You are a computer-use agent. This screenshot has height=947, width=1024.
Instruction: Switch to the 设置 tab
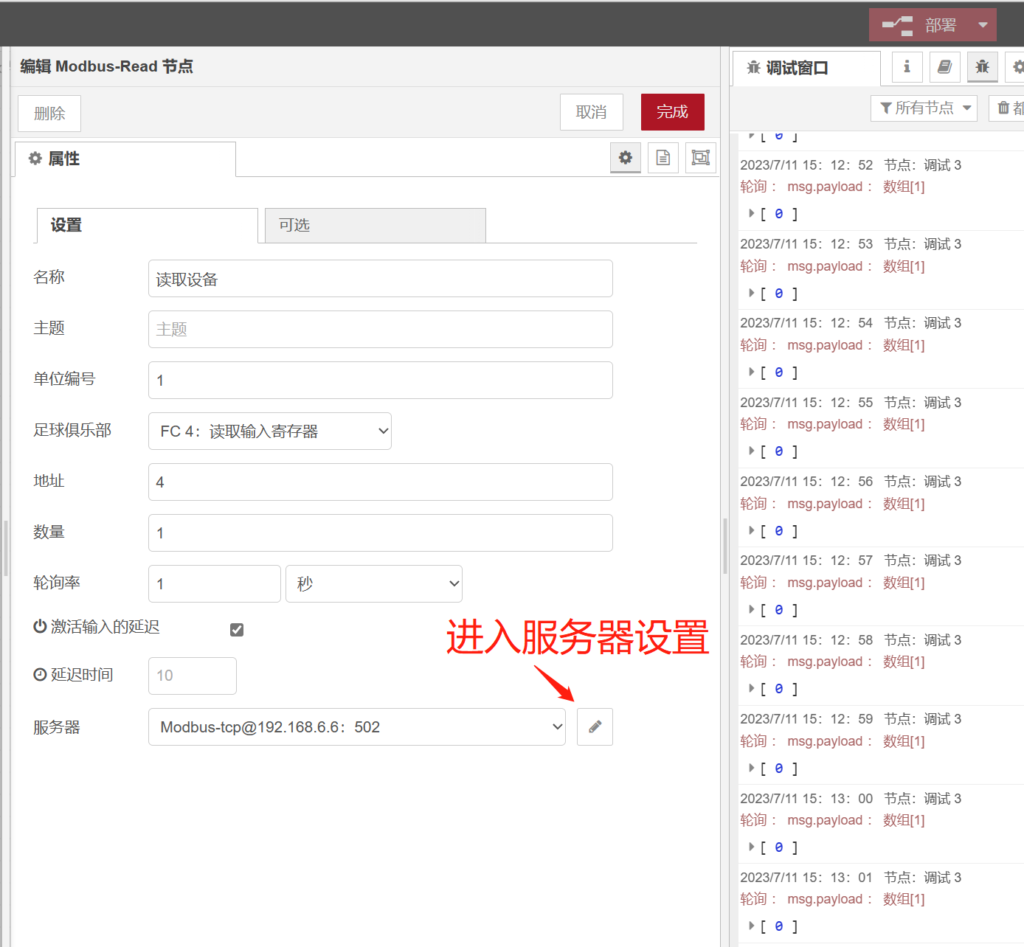[147, 225]
